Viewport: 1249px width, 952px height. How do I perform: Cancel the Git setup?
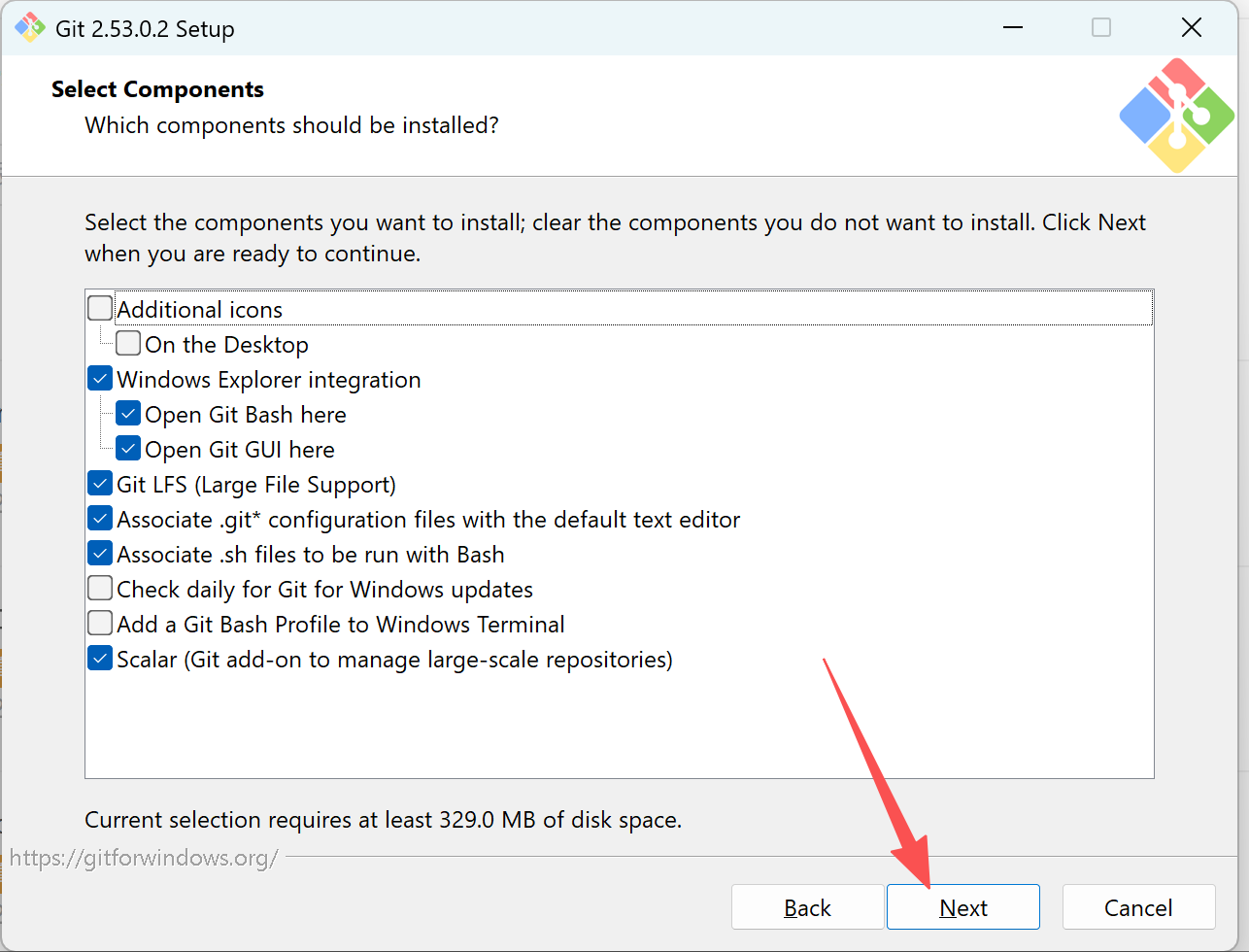[x=1138, y=907]
